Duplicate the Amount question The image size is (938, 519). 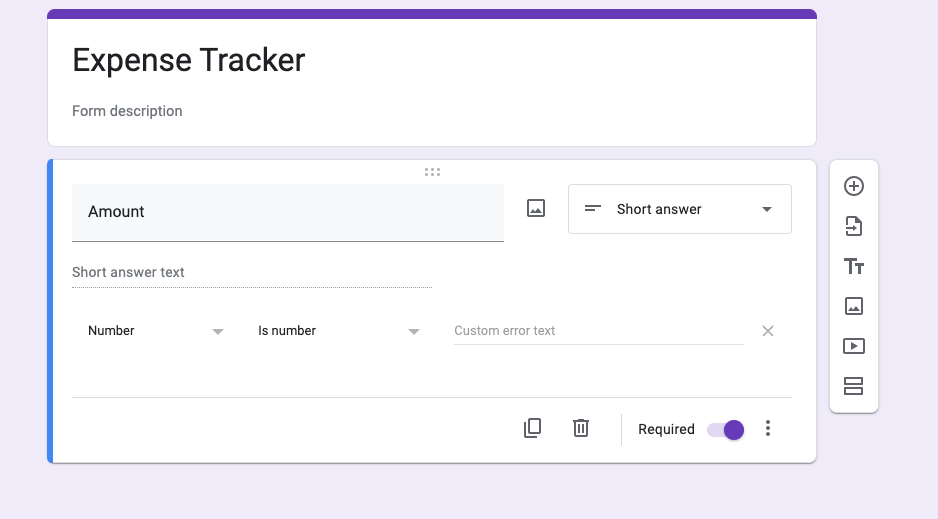pyautogui.click(x=532, y=428)
